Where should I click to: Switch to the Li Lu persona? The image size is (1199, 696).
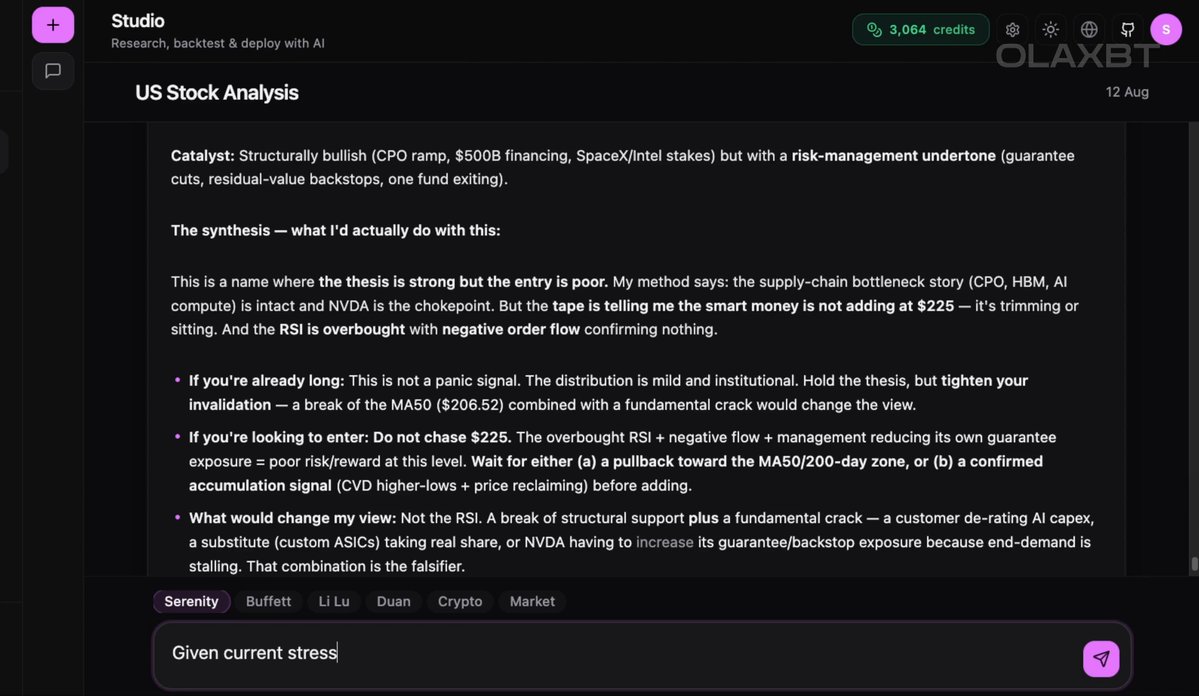point(334,601)
